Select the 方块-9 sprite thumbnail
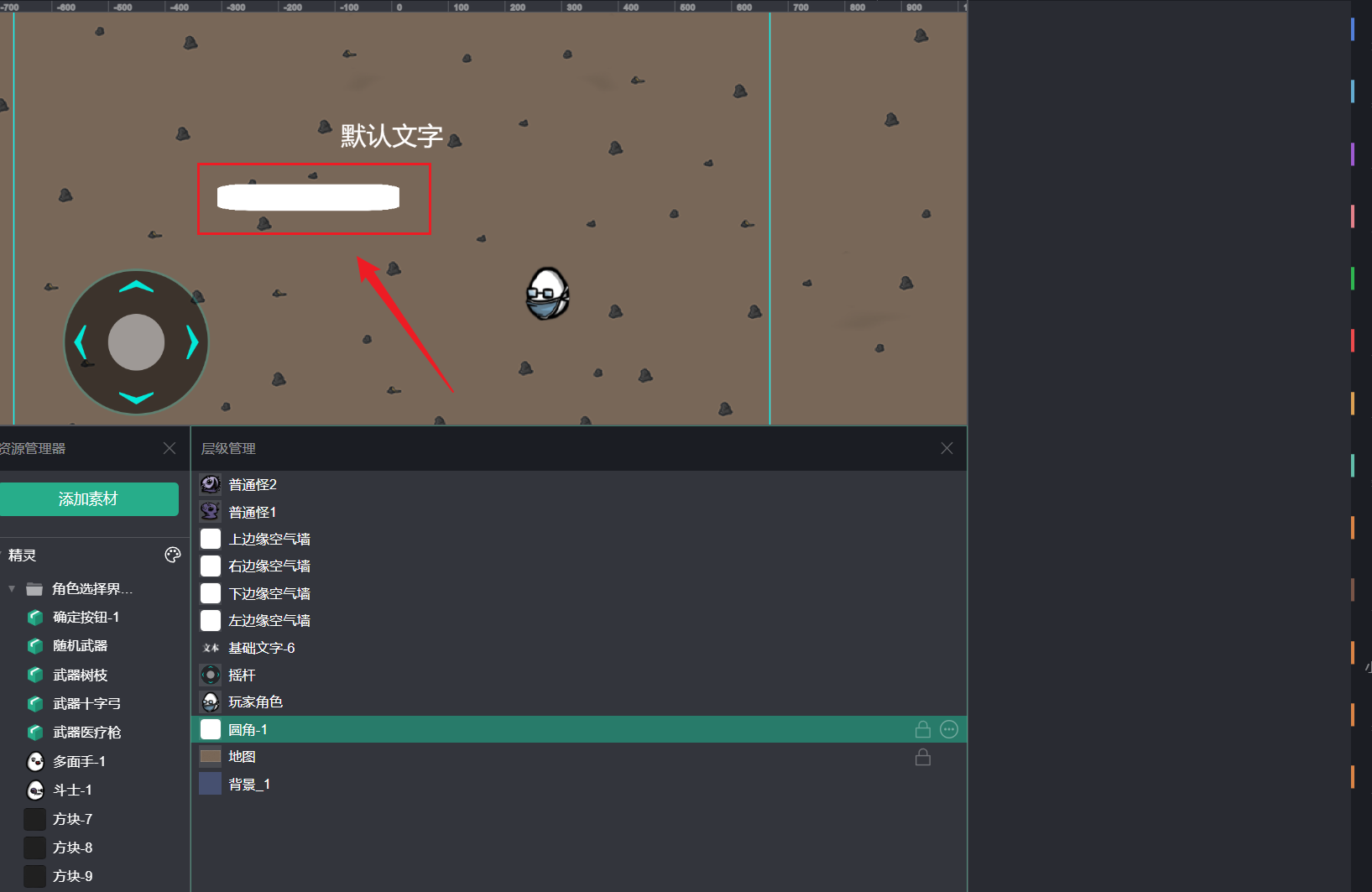 35,876
